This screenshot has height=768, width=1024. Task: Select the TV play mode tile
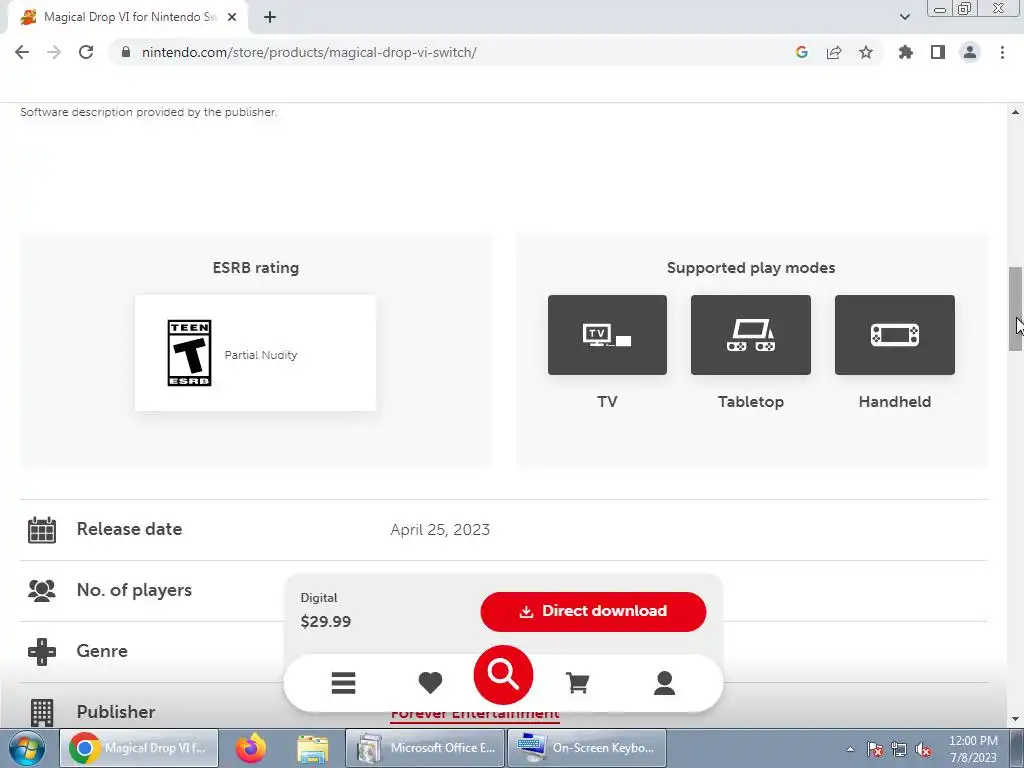[607, 335]
